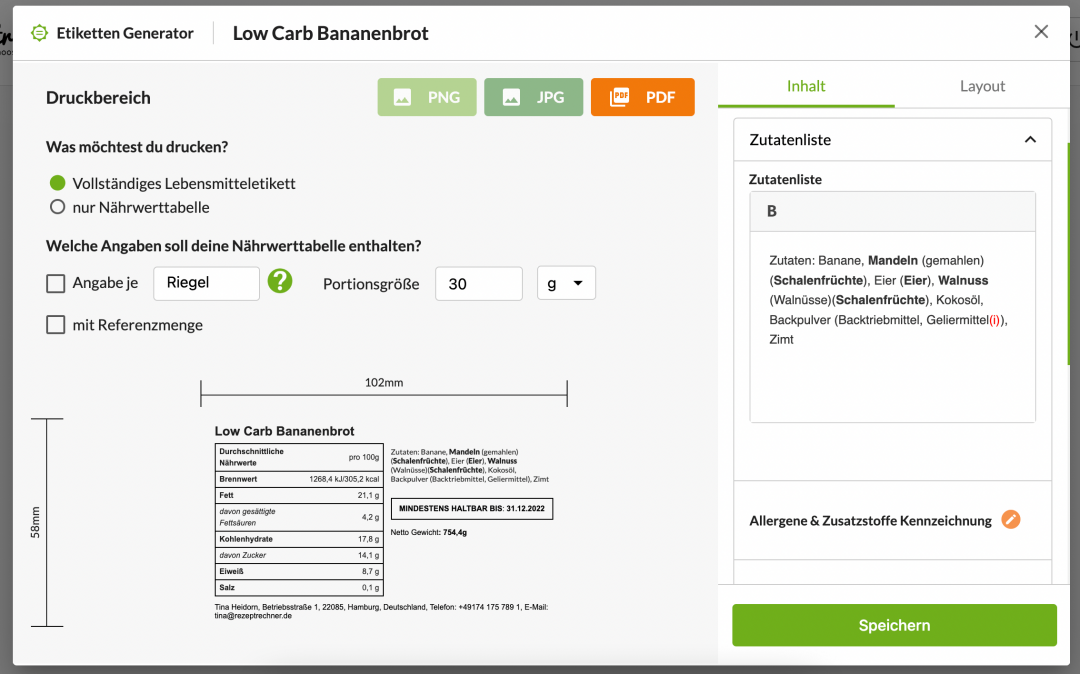Switch to the Layout tab

982,86
